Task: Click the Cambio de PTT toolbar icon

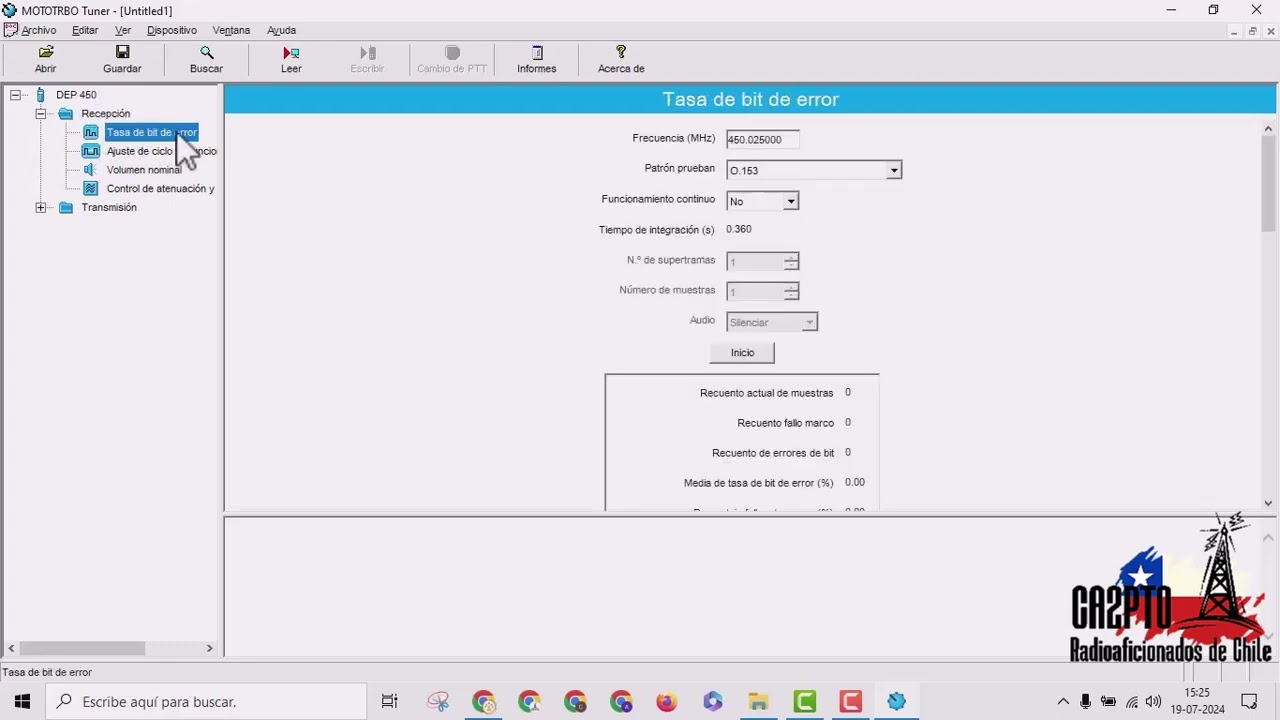Action: click(452, 52)
